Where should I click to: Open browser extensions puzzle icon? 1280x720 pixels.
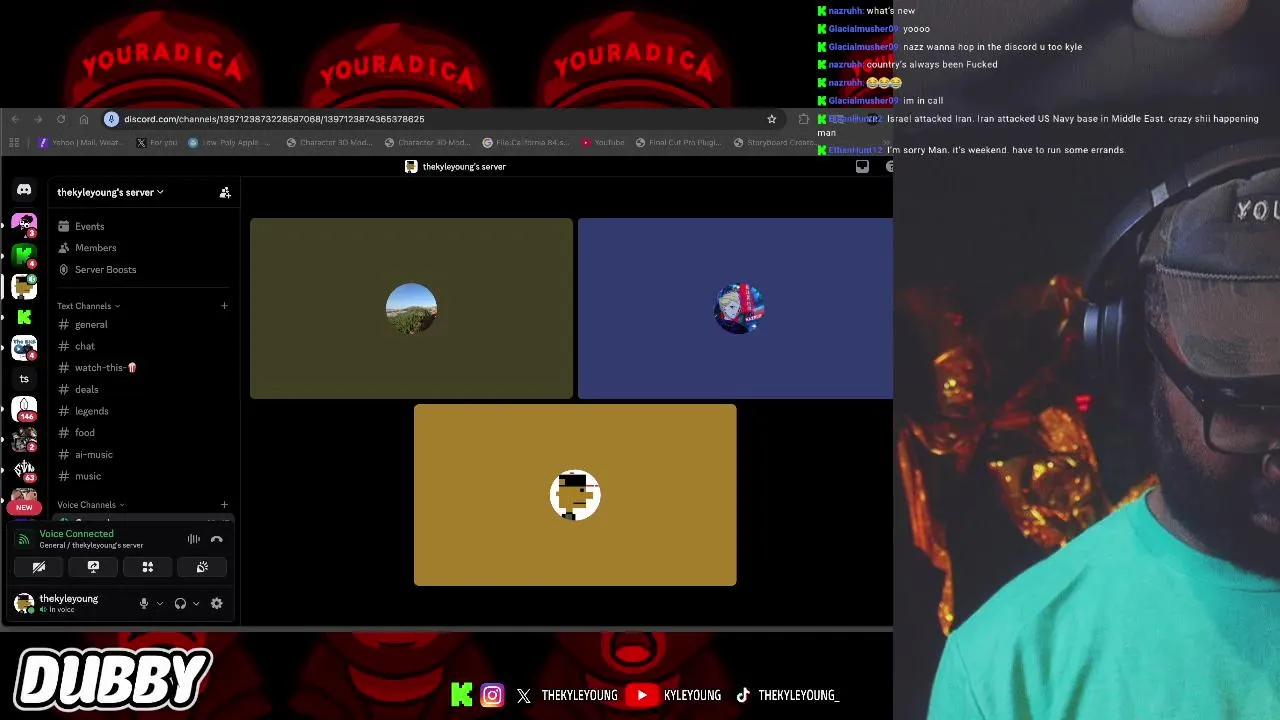point(804,119)
